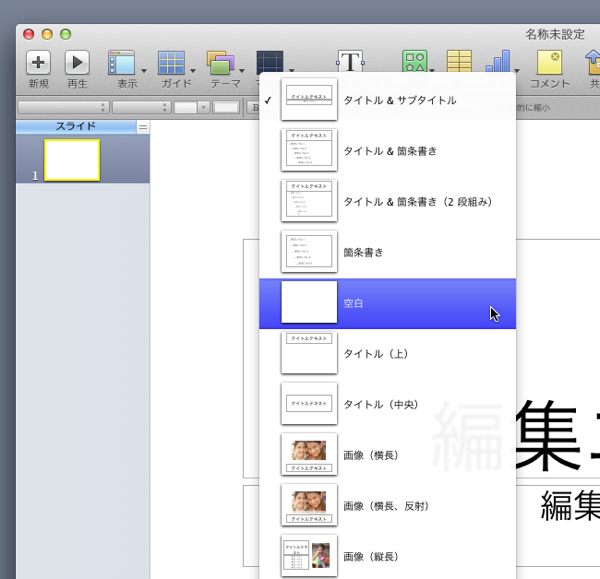Expand the chart dropdown arrow
The width and height of the screenshot is (600, 579).
click(x=517, y=70)
